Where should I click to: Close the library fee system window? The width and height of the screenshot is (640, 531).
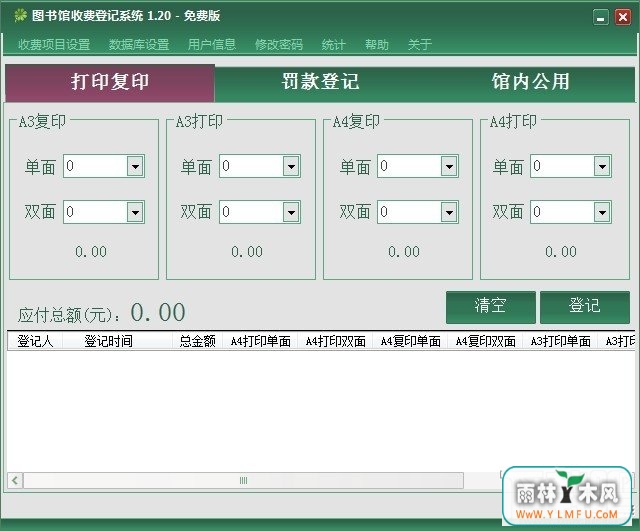pyautogui.click(x=623, y=18)
